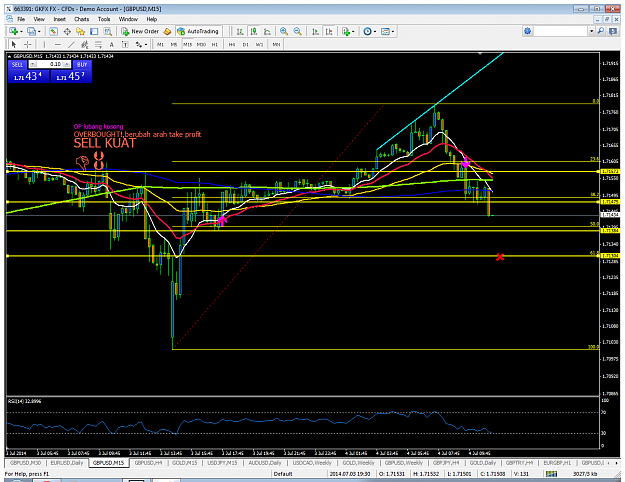Viewport: 625px width, 482px height.
Task: Switch to line chart icon
Action: tap(267, 31)
